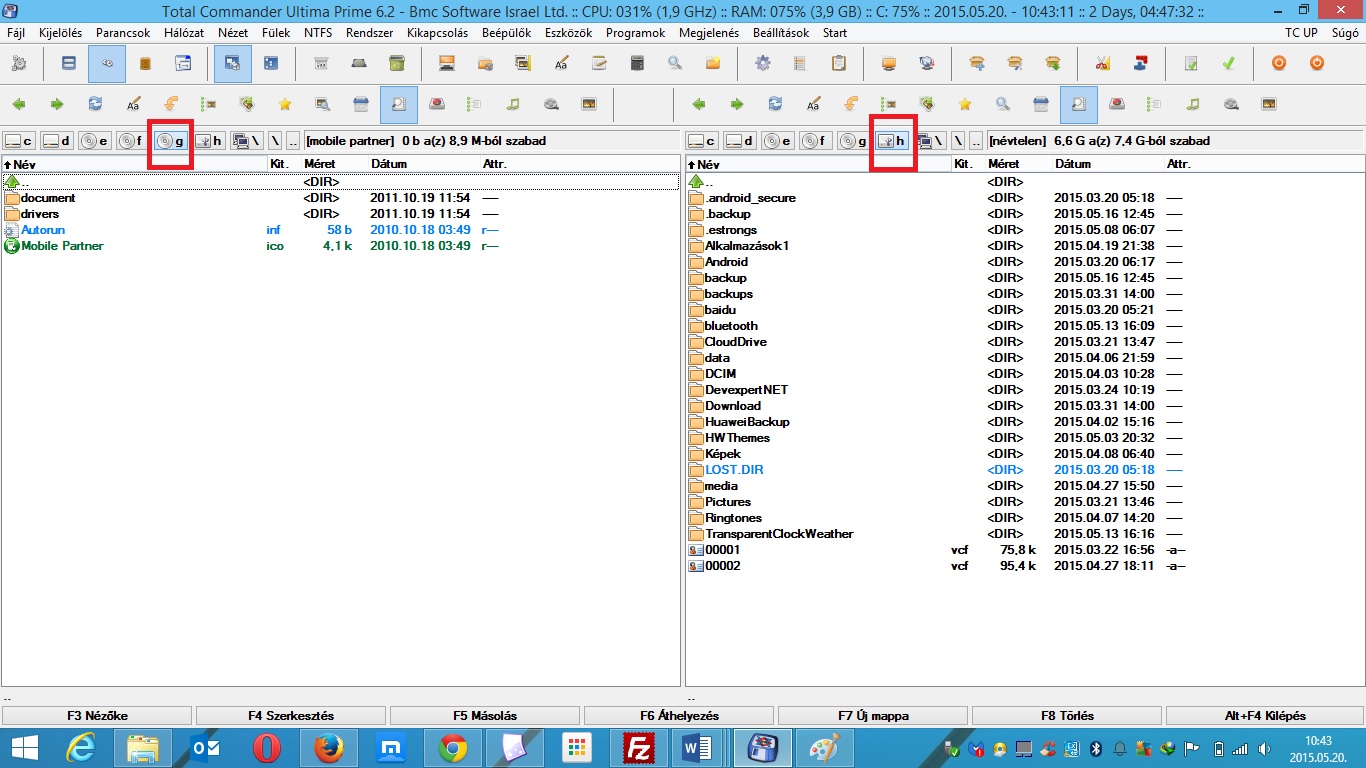The width and height of the screenshot is (1366, 768).
Task: Click the F7 Új mappa button
Action: 873,716
